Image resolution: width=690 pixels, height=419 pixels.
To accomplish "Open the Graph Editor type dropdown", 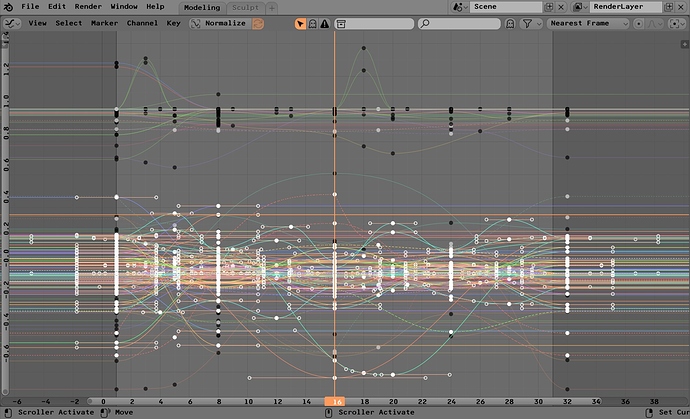I will pos(12,23).
